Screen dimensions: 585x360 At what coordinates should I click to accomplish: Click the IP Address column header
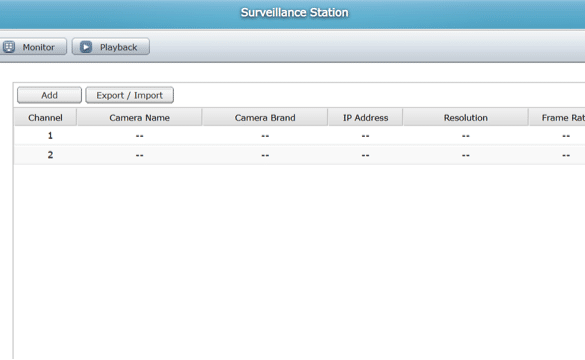pos(365,118)
